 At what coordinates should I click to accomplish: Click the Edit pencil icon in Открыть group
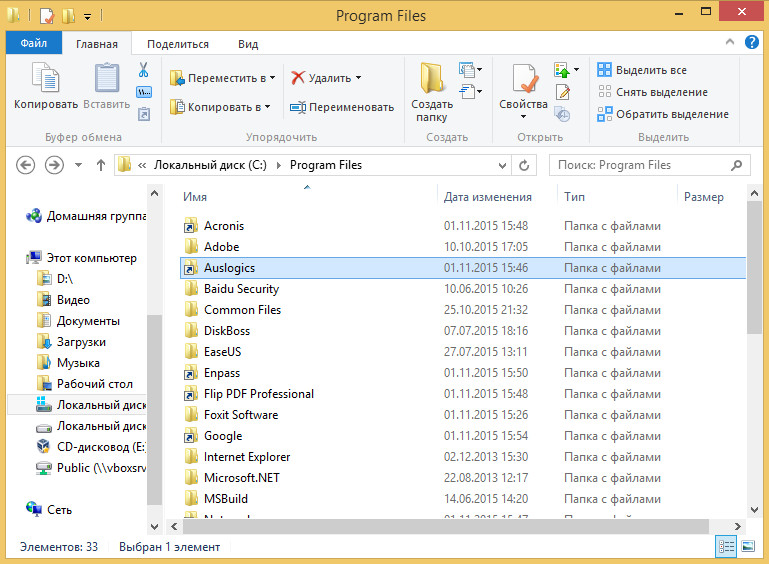pos(563,92)
